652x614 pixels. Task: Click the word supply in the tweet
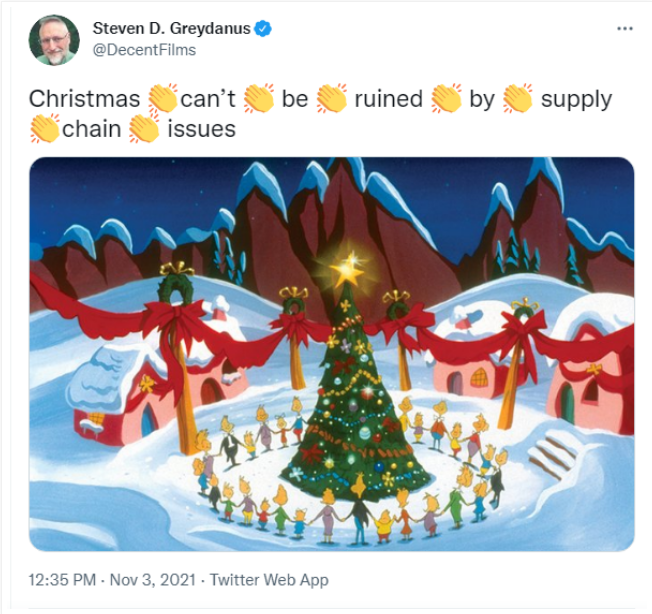(x=576, y=100)
